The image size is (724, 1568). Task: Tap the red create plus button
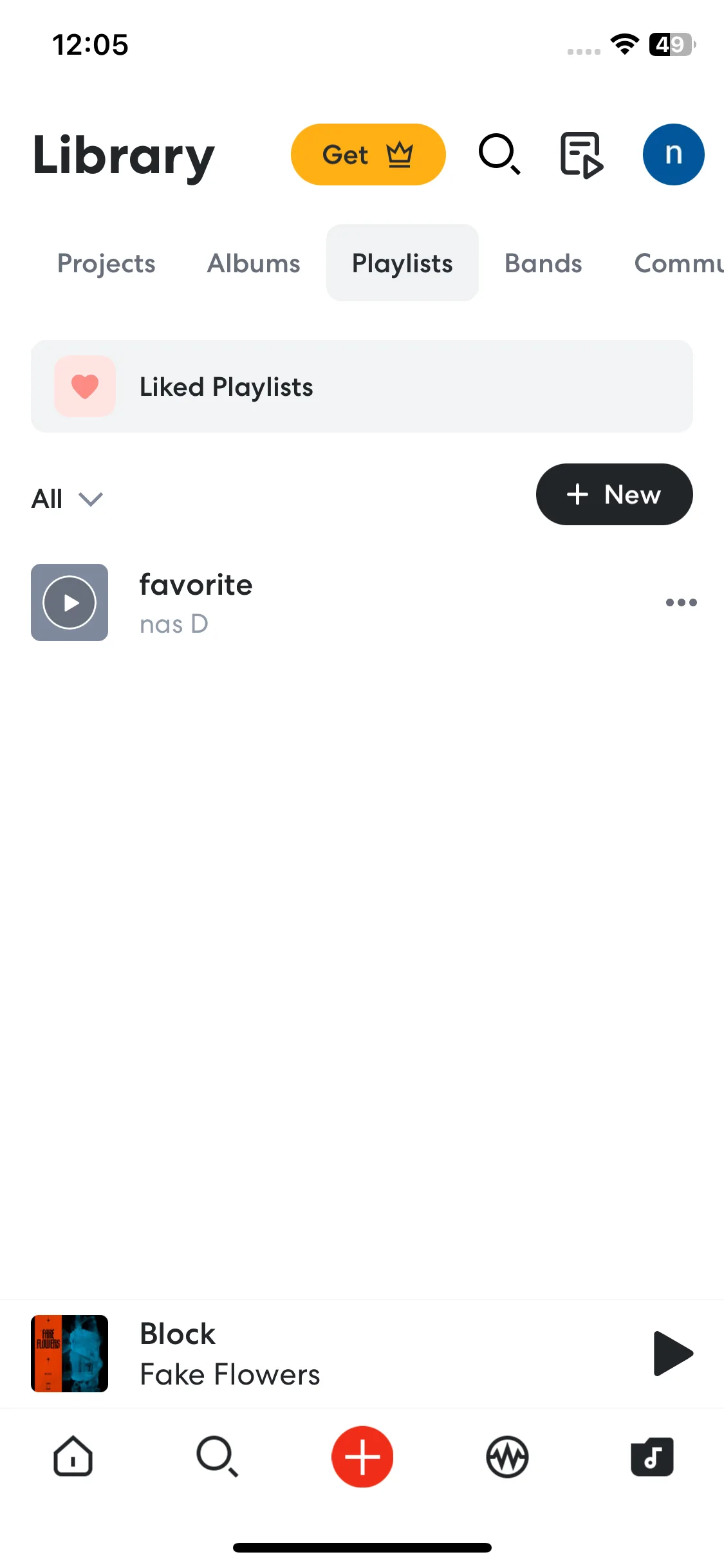362,1456
